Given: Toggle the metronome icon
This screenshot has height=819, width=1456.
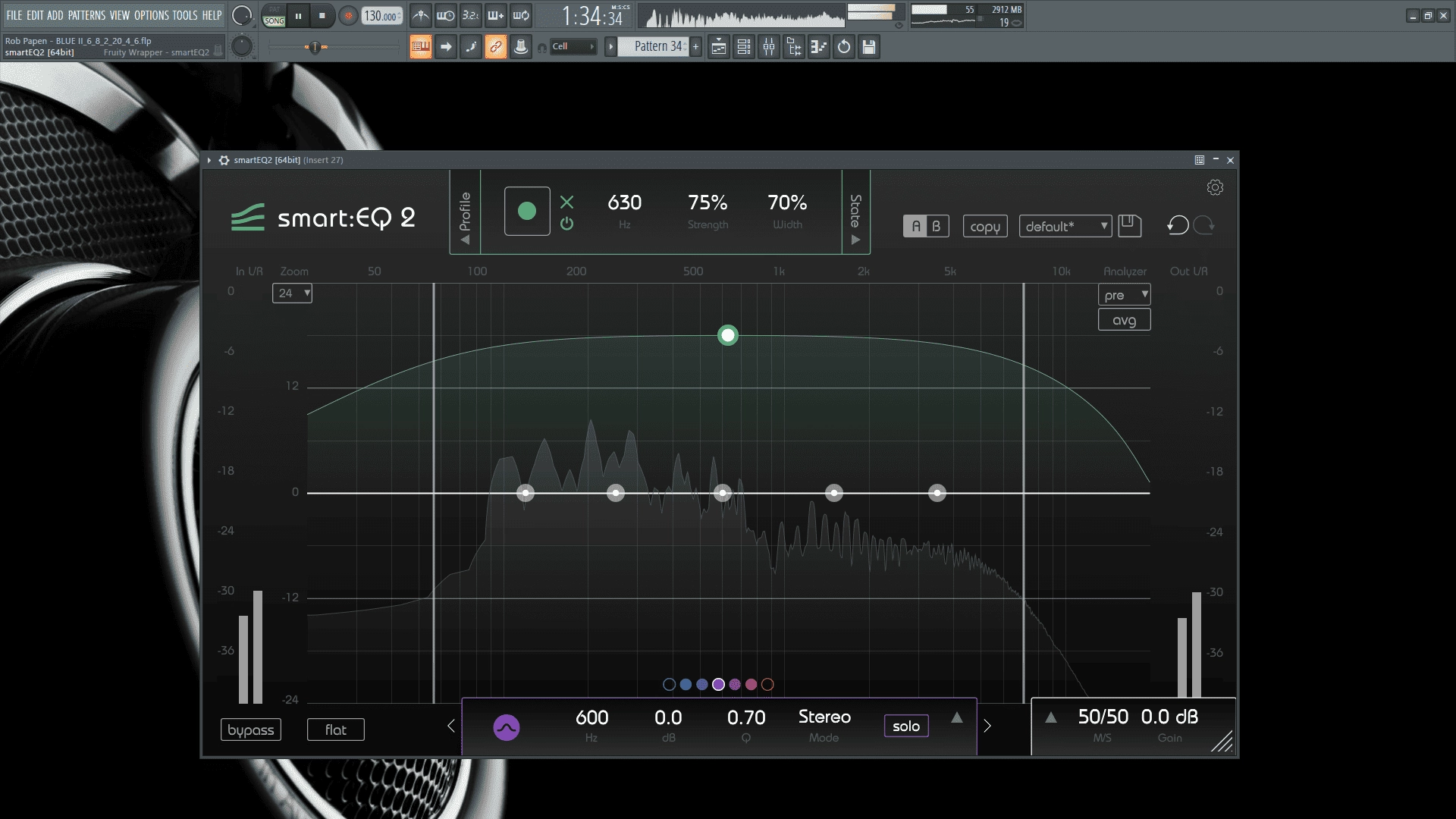Looking at the screenshot, I should tap(421, 15).
